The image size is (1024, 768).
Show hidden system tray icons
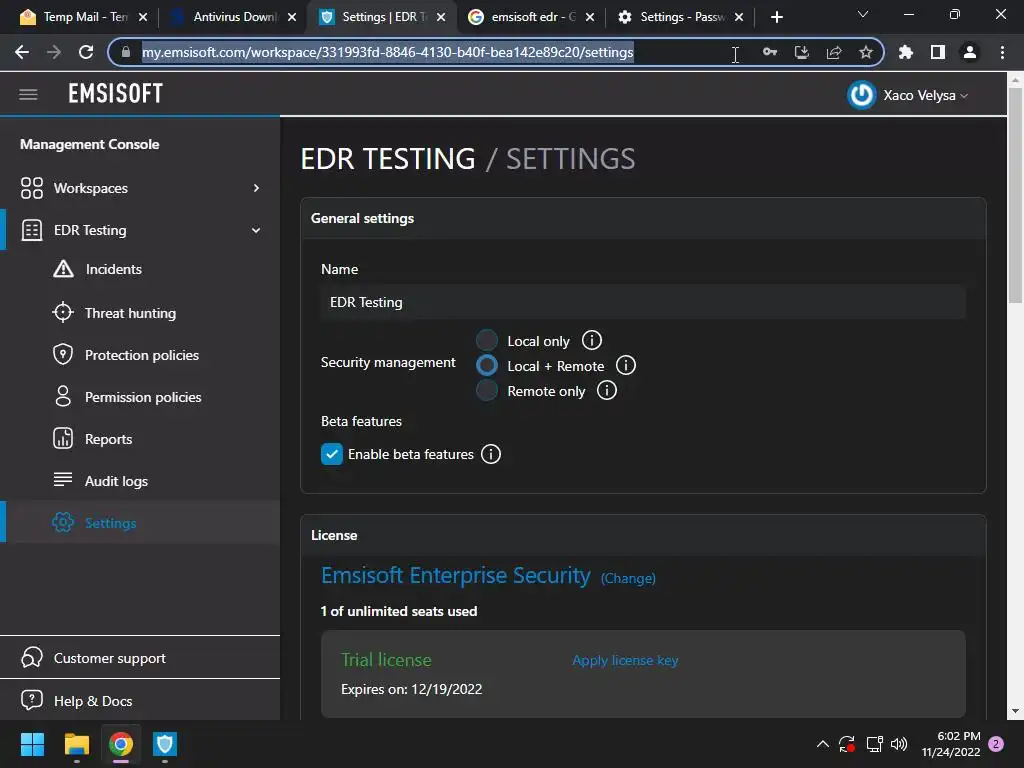tap(823, 744)
